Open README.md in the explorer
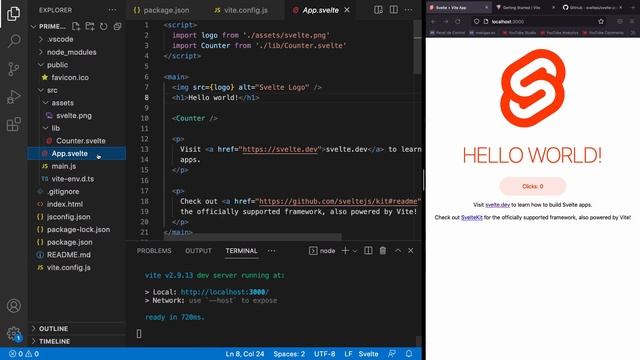The height and width of the screenshot is (360, 640). [69, 255]
